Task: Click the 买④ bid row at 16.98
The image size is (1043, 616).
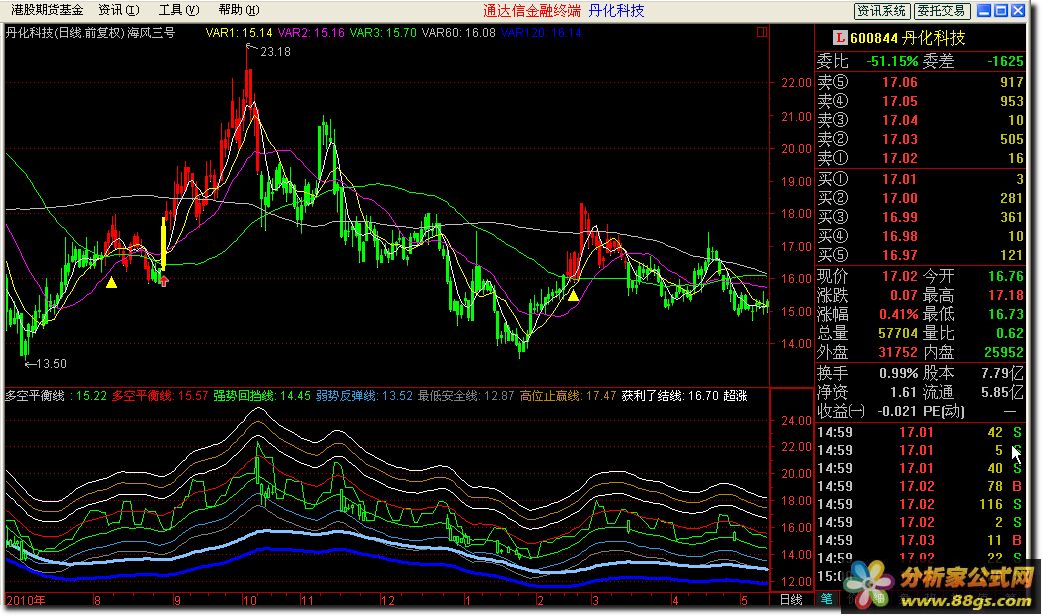Action: 921,236
